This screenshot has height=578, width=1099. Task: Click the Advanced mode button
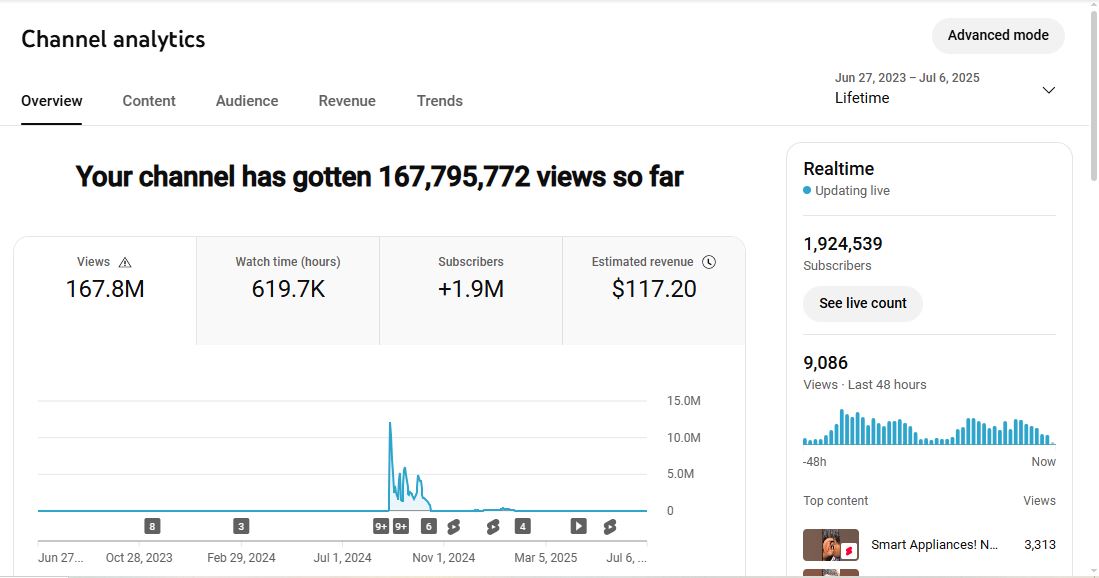point(997,35)
